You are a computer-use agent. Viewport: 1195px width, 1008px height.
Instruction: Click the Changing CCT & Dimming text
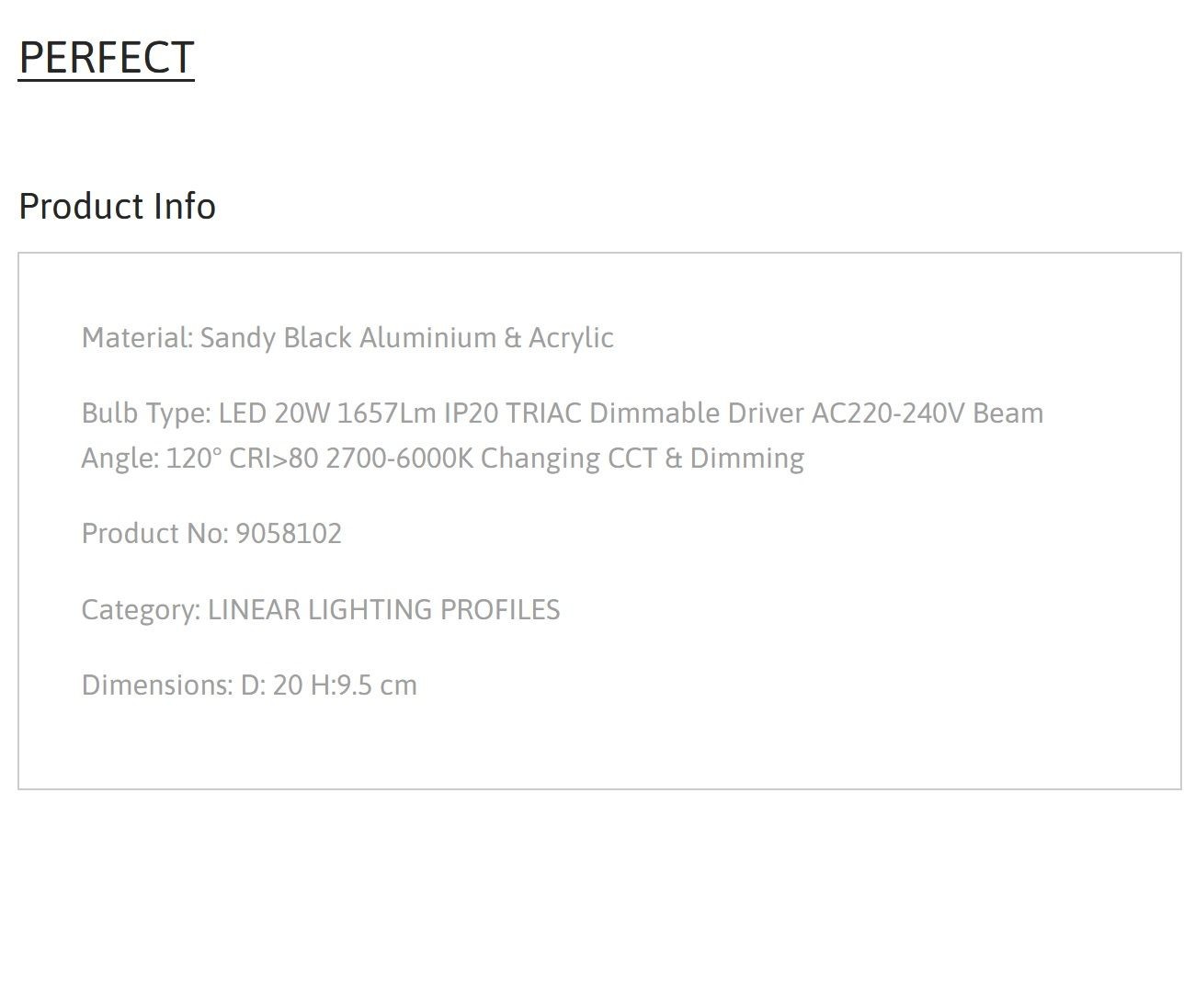[x=643, y=458]
